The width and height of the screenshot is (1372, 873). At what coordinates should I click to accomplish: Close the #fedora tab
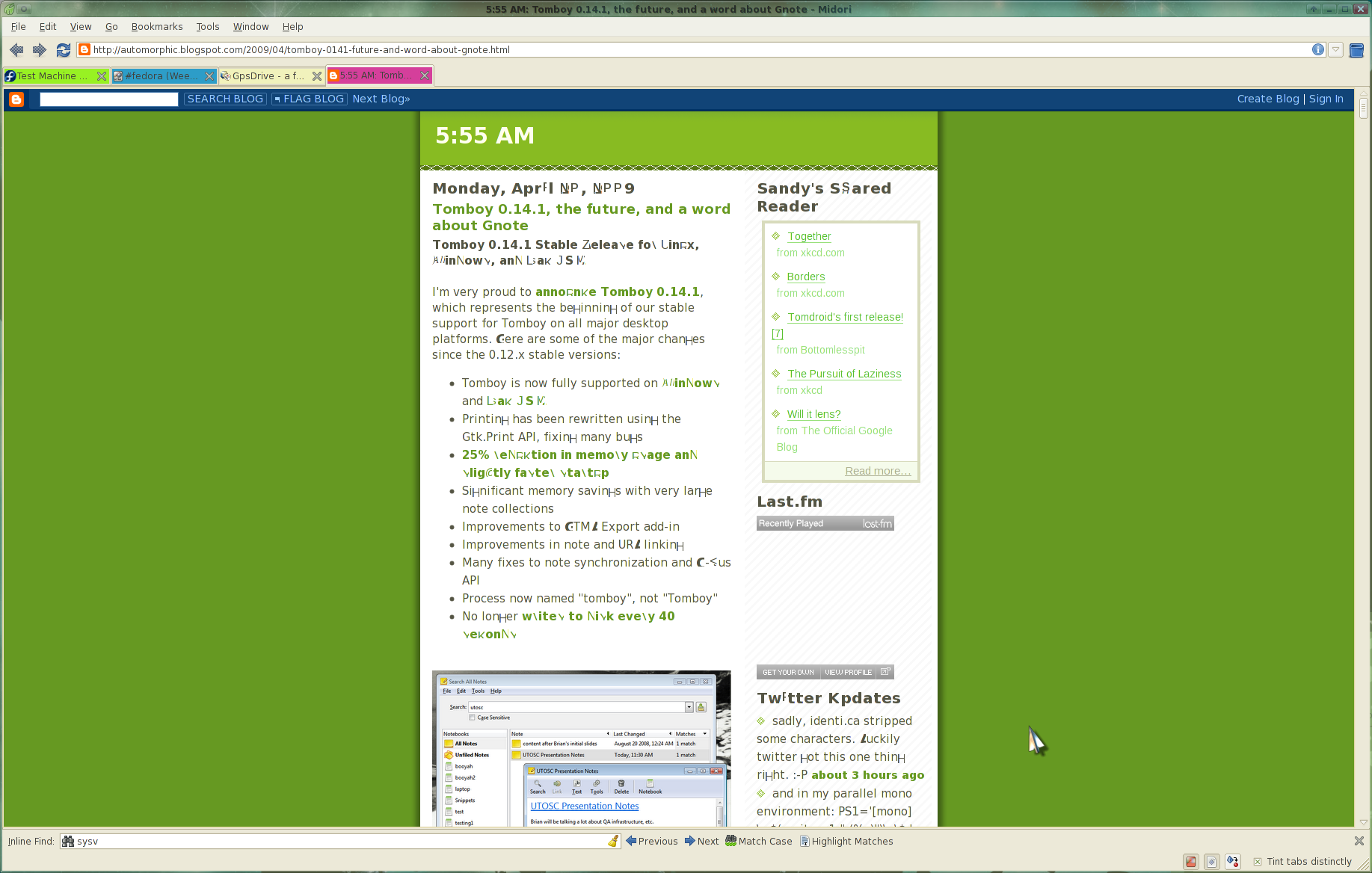209,76
